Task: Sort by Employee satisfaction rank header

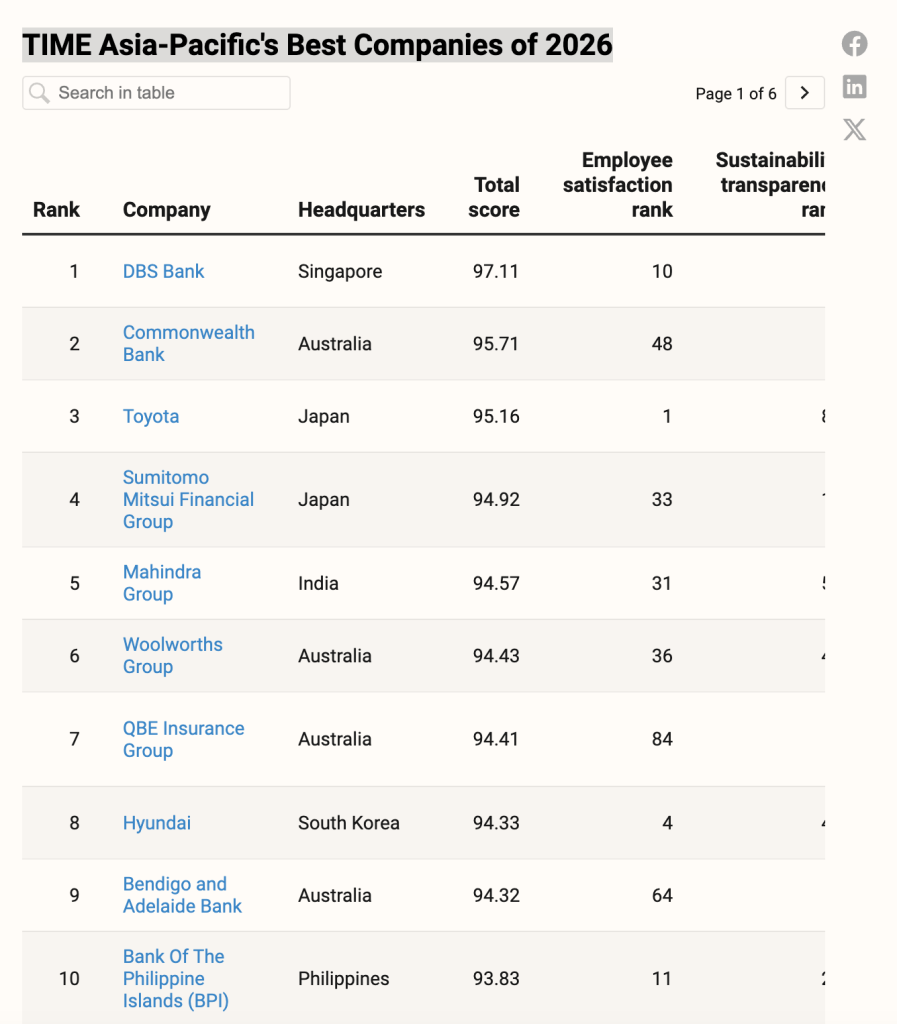Action: pos(618,185)
